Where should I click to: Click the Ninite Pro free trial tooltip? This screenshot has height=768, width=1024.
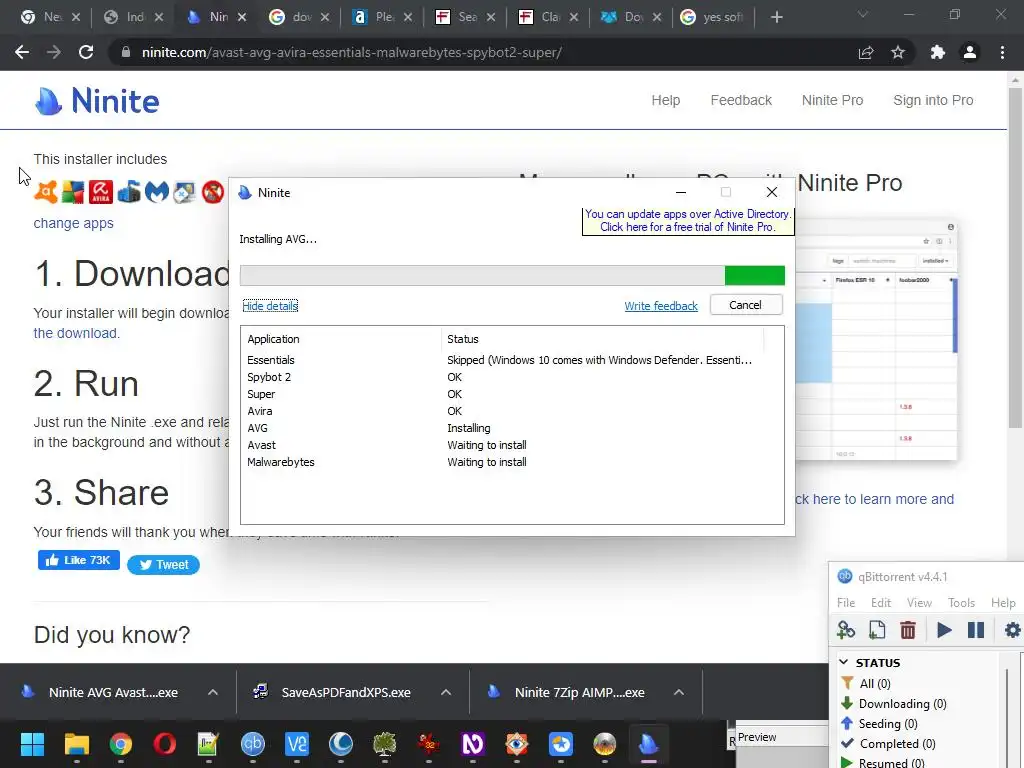pyautogui.click(x=688, y=221)
